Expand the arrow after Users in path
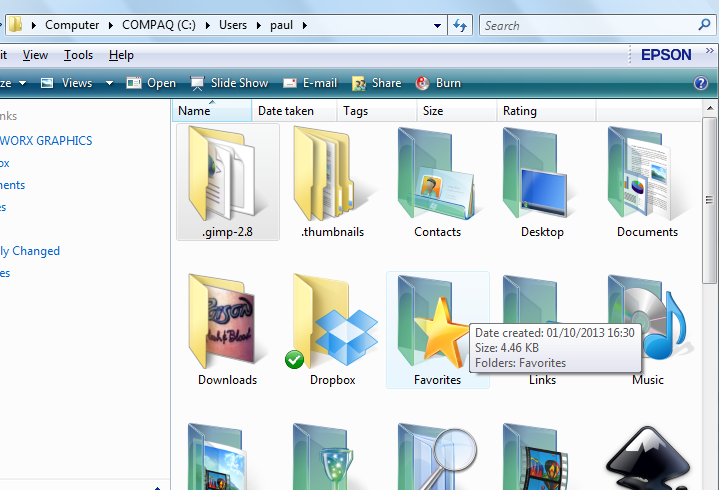Screen dimensions: 719x490 pyautogui.click(x=259, y=25)
